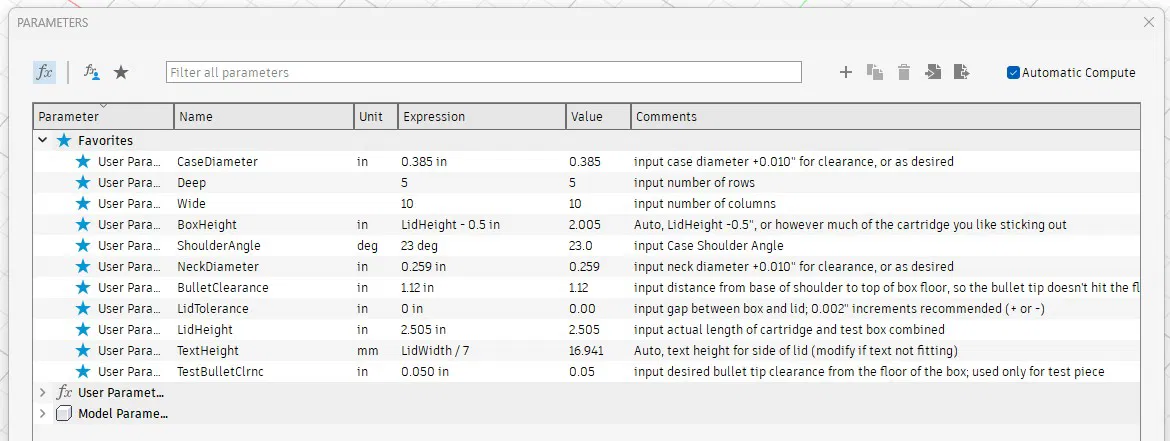Sort by the Value column header
This screenshot has width=1170, height=441.
click(x=598, y=116)
